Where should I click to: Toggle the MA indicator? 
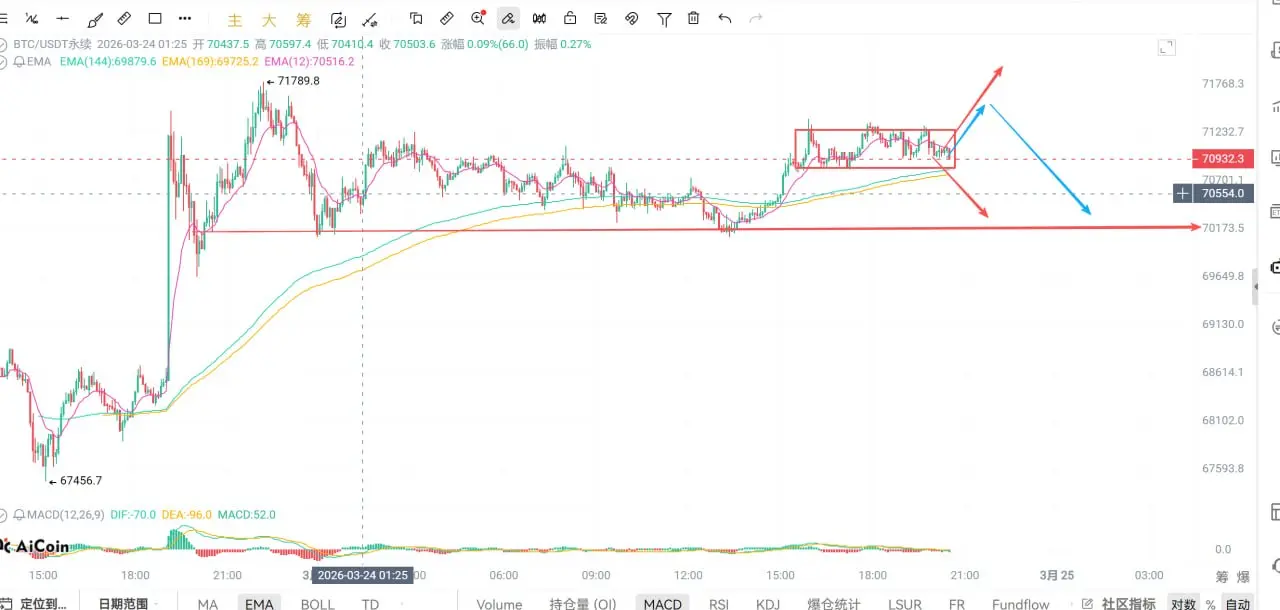point(207,604)
